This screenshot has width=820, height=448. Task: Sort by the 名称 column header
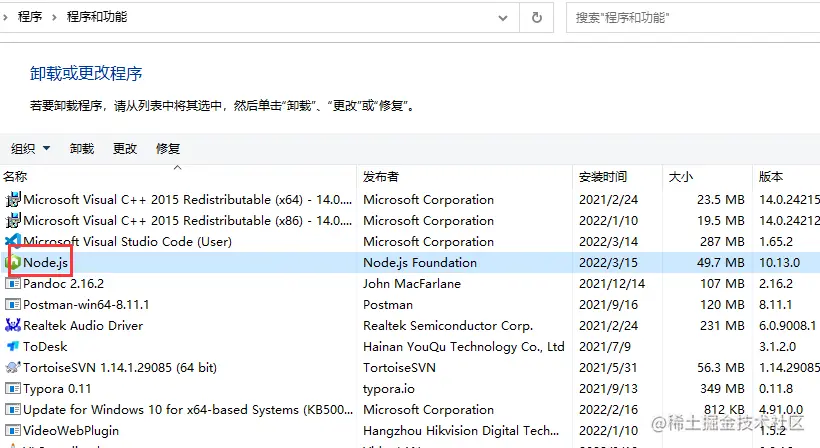(16, 177)
